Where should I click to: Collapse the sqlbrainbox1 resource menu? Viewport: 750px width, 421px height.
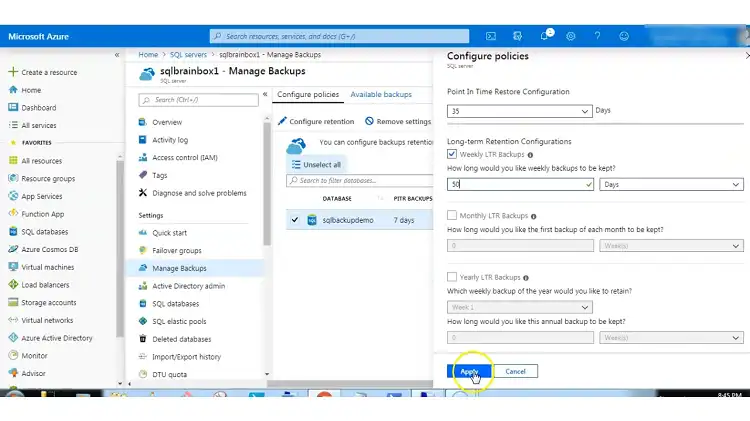(x=265, y=94)
